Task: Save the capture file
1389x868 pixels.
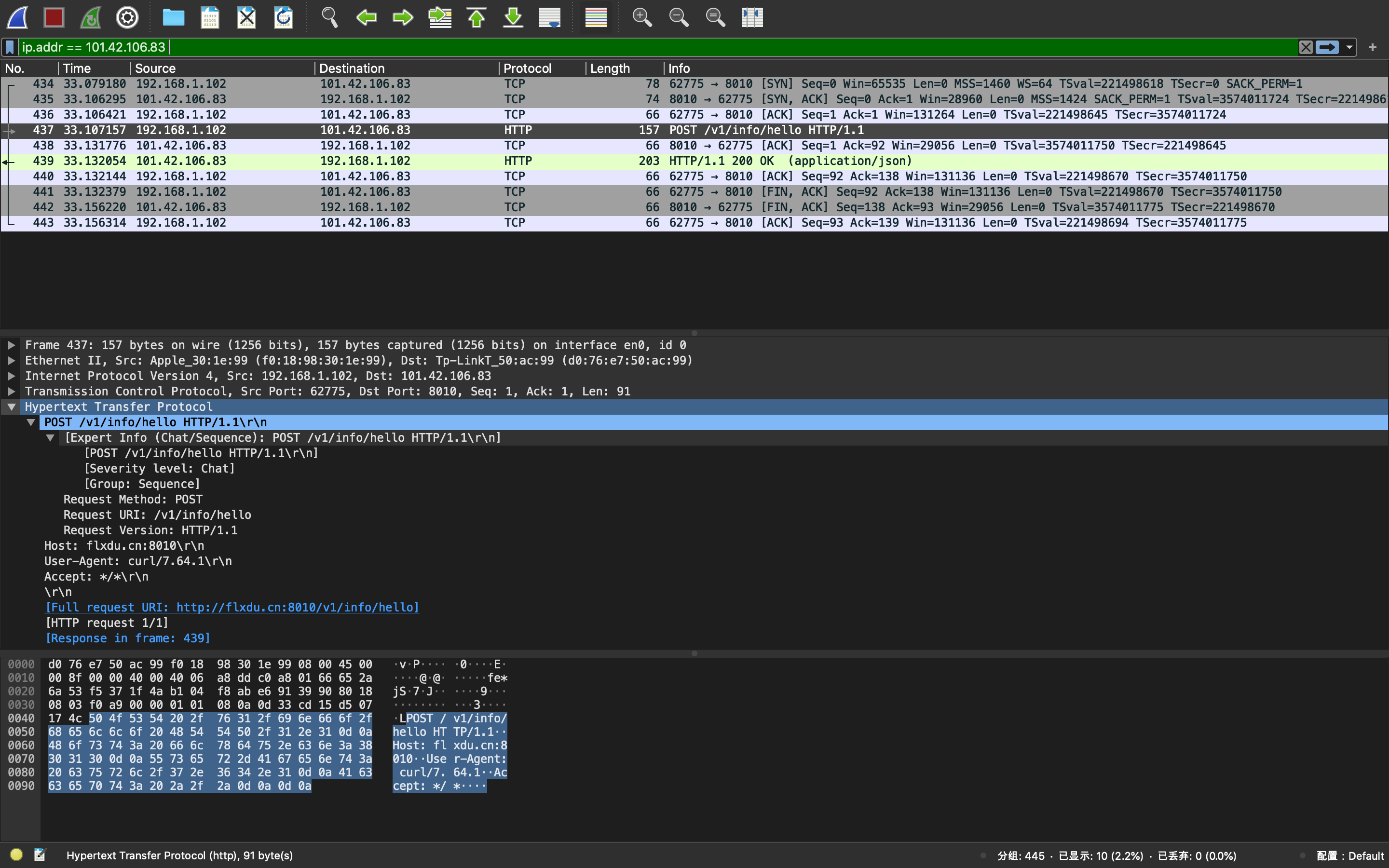Action: click(210, 17)
